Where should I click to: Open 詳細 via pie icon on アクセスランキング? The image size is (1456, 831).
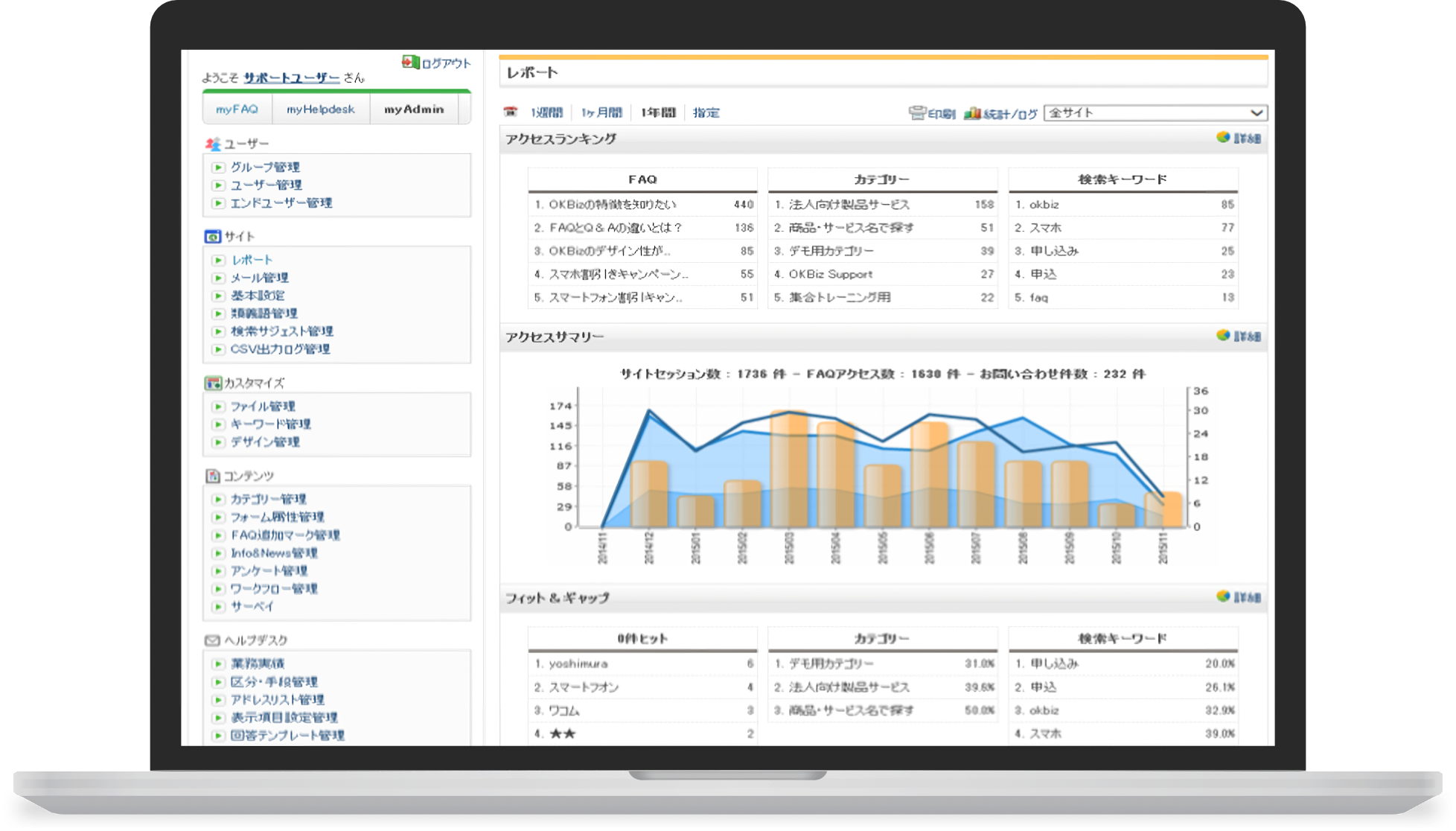tap(1222, 138)
